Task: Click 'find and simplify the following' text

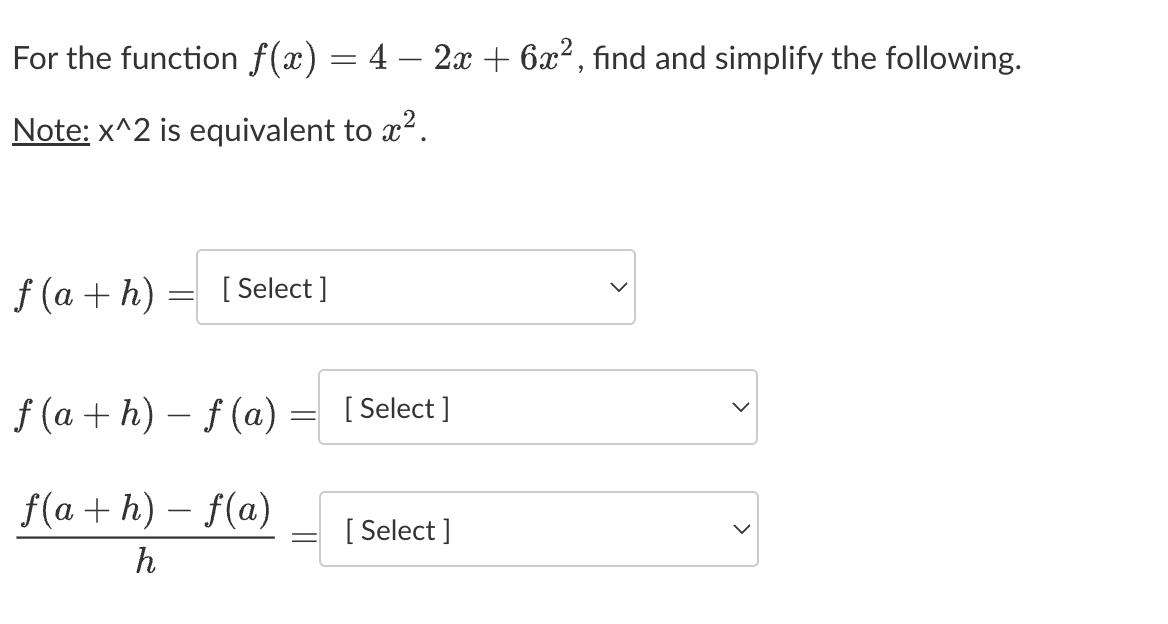Action: pos(807,58)
